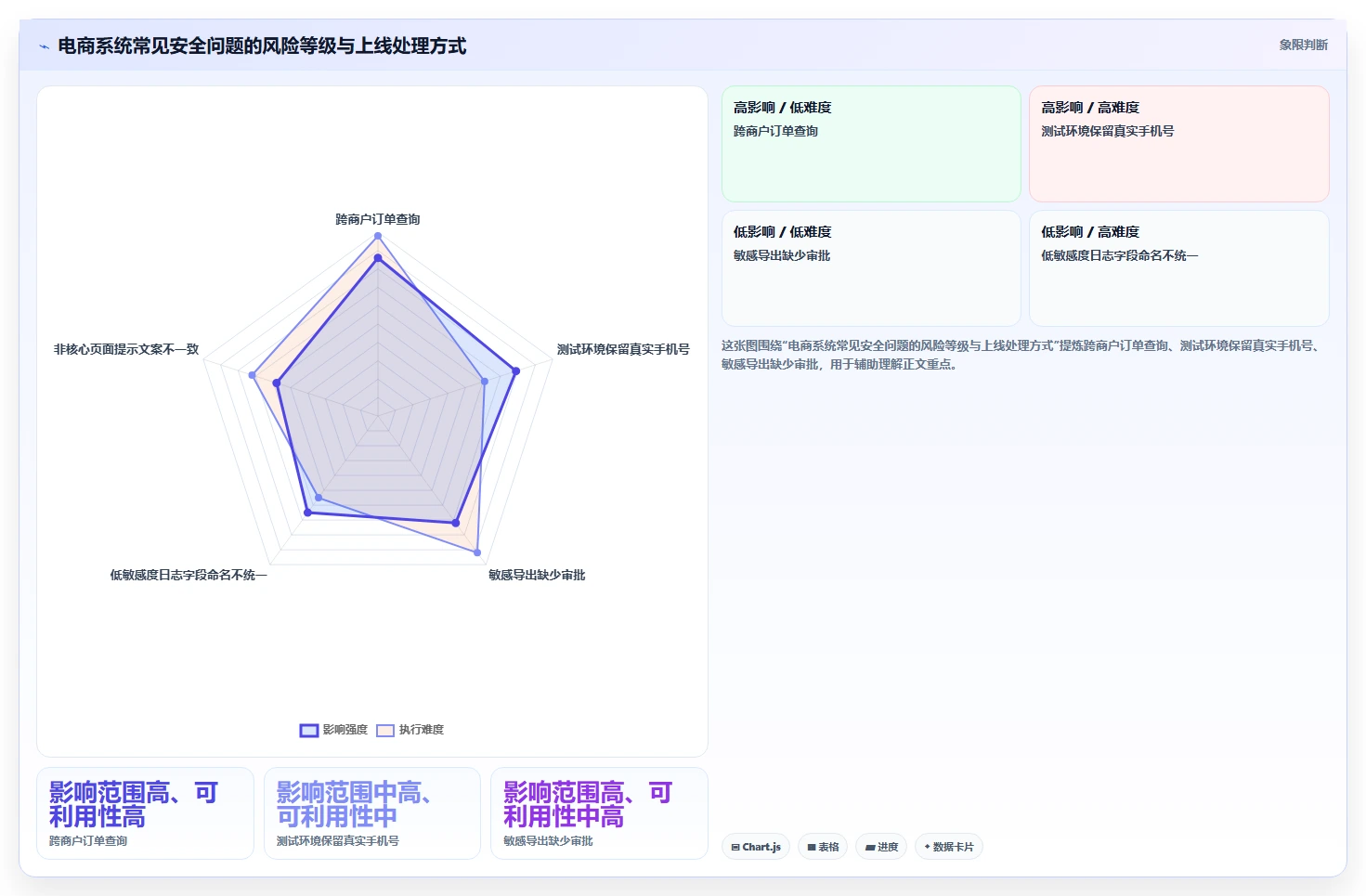Click the 象限判断 label in header

pyautogui.click(x=1303, y=45)
